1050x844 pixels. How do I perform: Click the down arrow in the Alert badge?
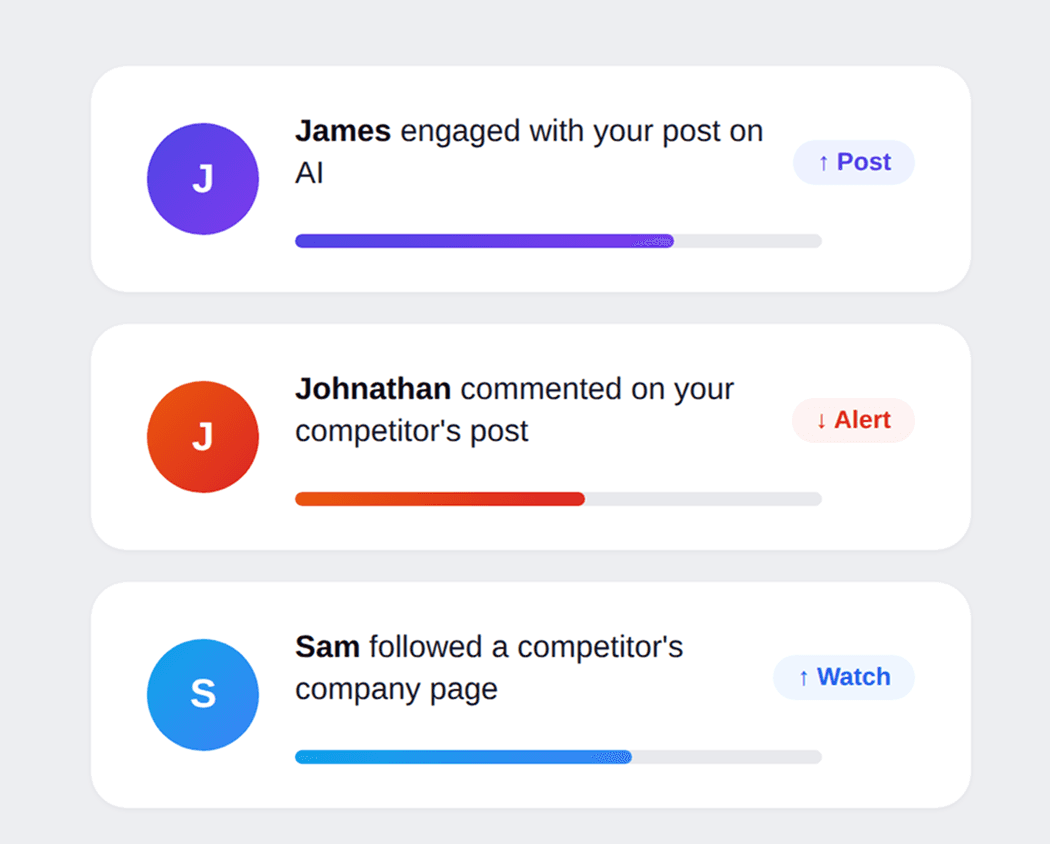point(821,421)
